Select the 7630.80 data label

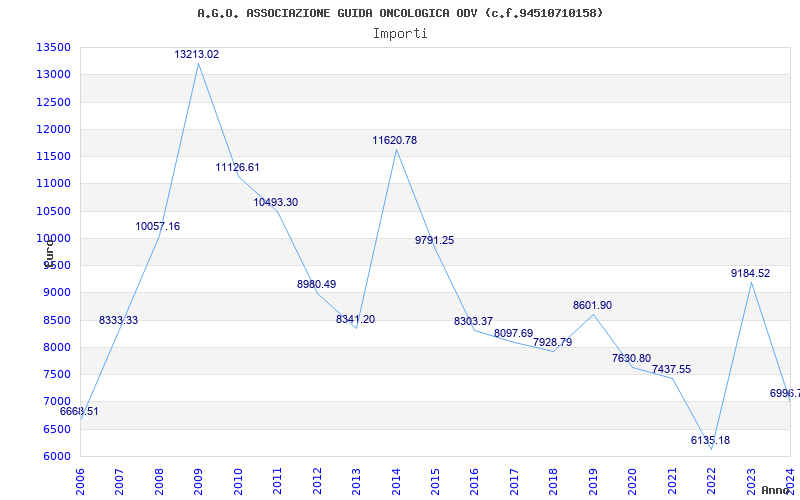(632, 359)
